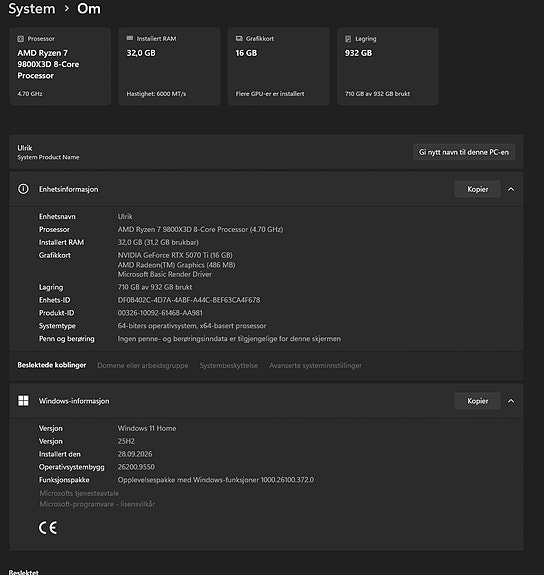This screenshot has width=544, height=575.
Task: Go back to System in breadcrumb
Action: coord(32,8)
